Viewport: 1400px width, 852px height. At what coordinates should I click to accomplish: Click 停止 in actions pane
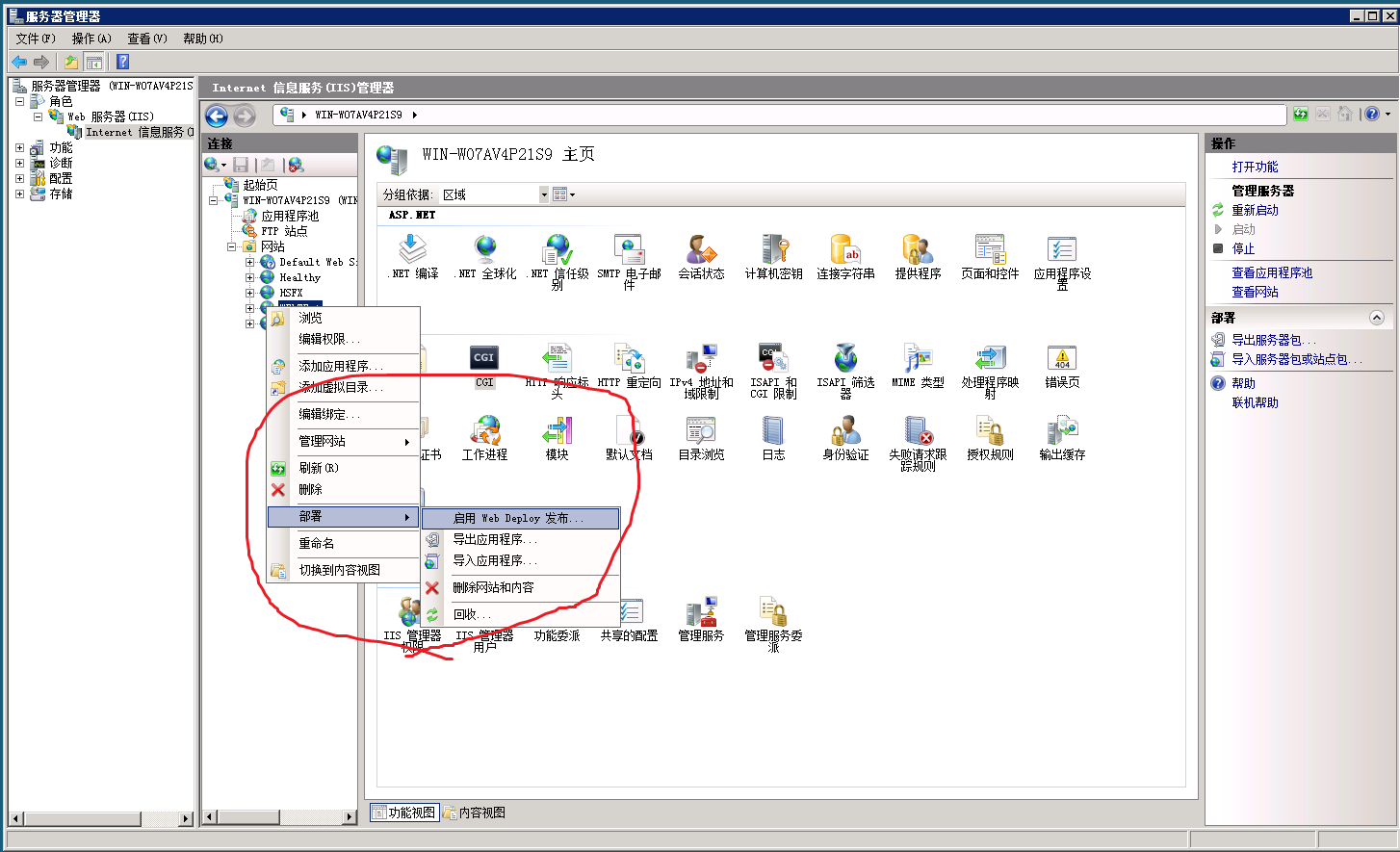(1243, 248)
